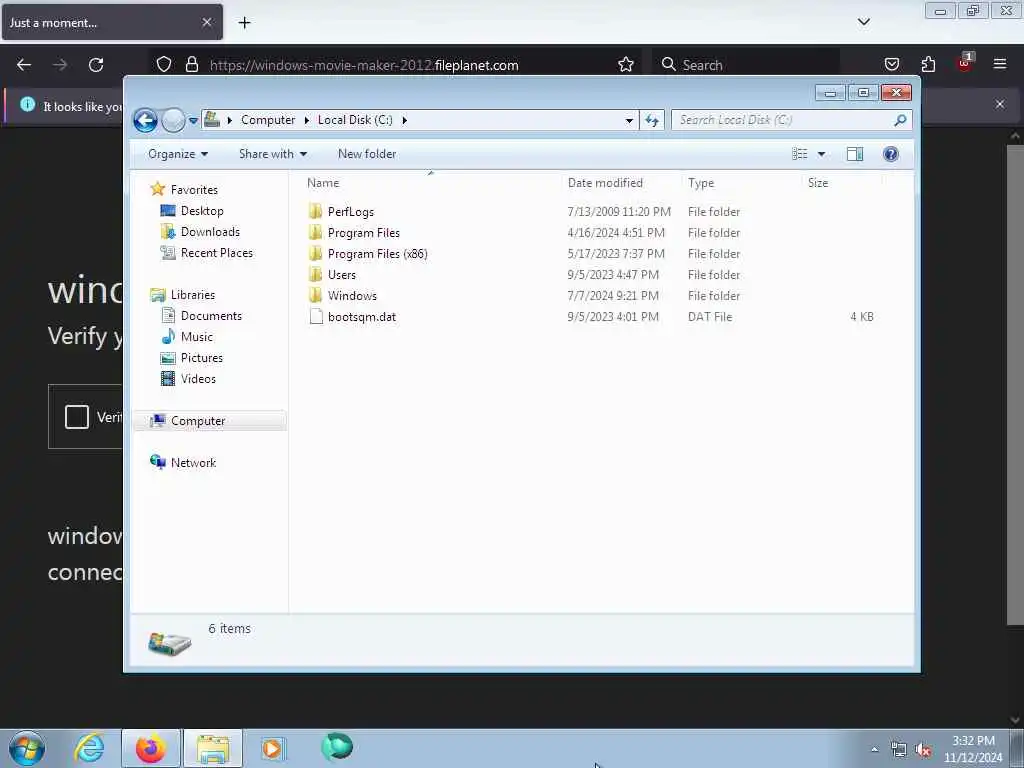Click the padlock site info icon
The image size is (1024, 768).
coord(191,65)
